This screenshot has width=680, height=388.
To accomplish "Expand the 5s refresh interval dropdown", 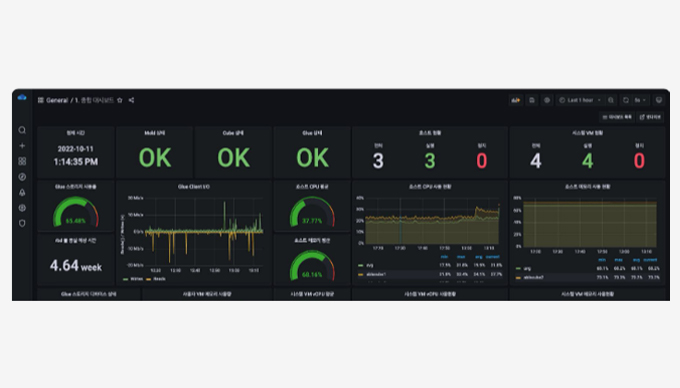I will coord(641,100).
